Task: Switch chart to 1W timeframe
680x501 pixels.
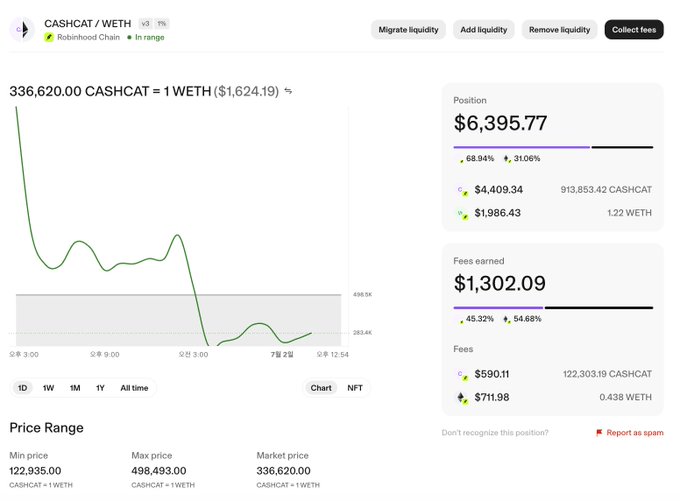Action: click(48, 388)
